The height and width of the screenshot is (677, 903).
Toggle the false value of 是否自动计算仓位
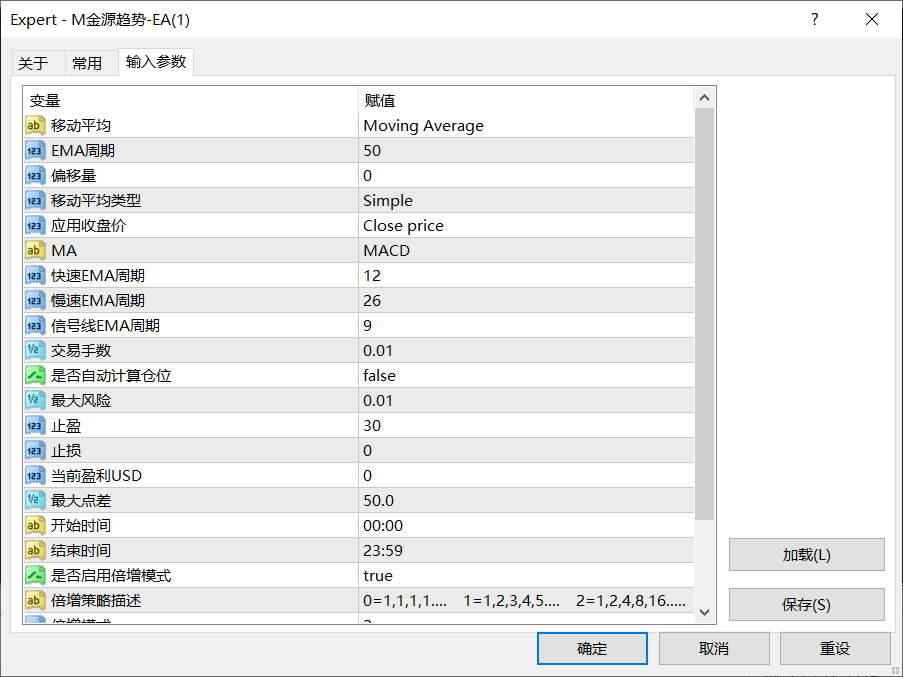[526, 376]
